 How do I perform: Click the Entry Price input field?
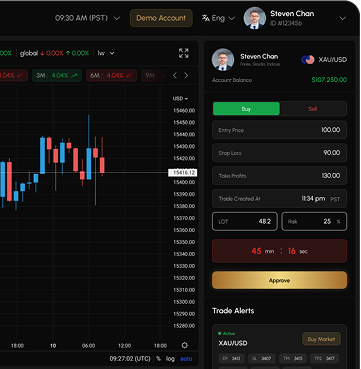[279, 130]
